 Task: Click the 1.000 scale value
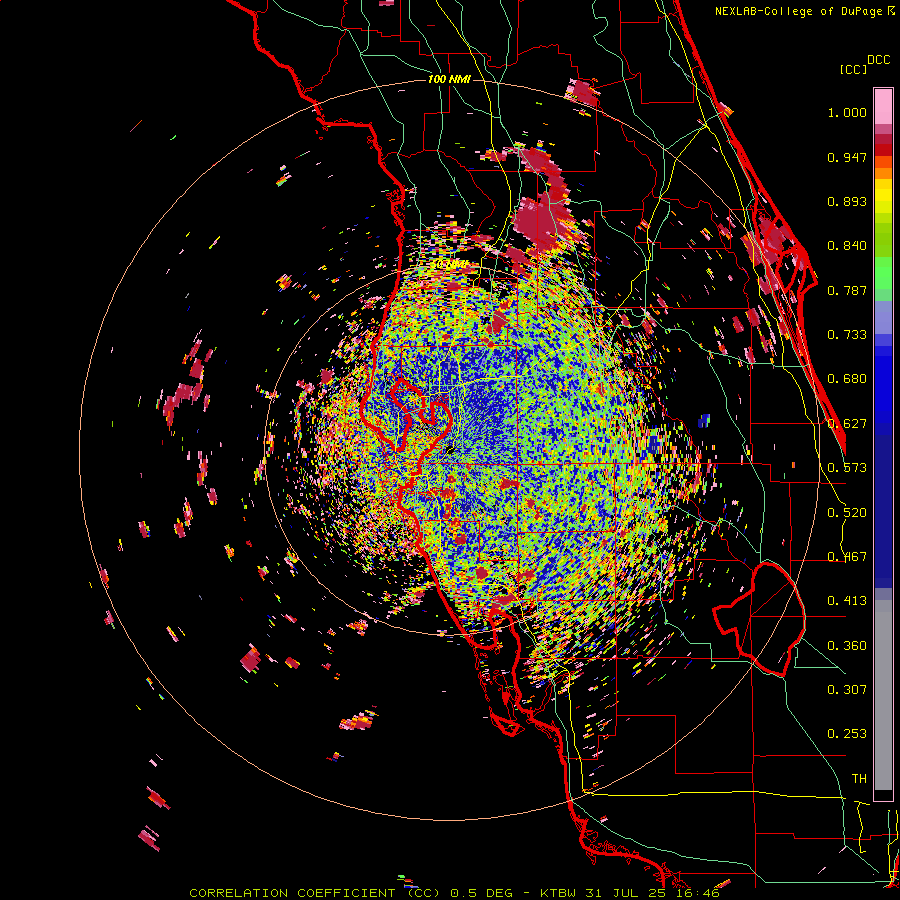tap(847, 112)
